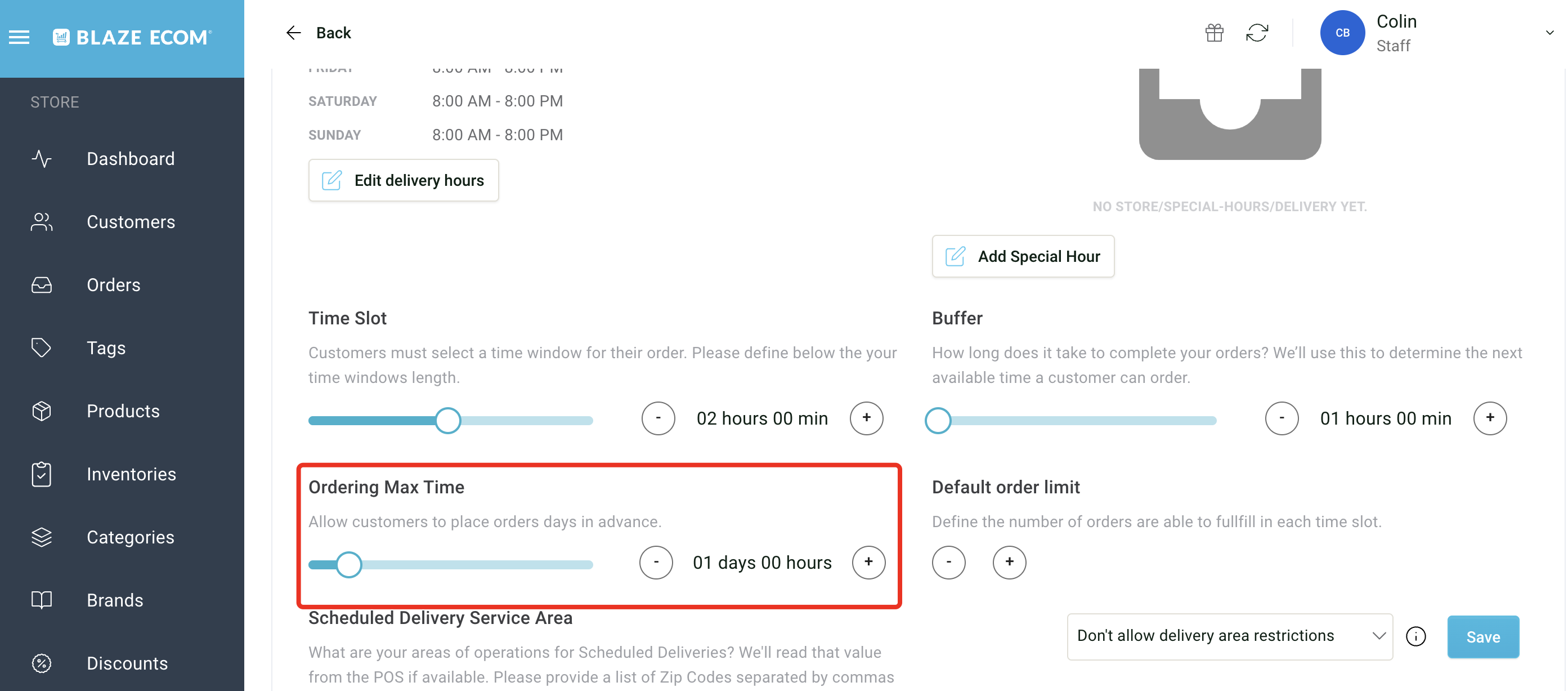This screenshot has height=691, width=1568.
Task: Go to Products in sidebar
Action: (122, 411)
